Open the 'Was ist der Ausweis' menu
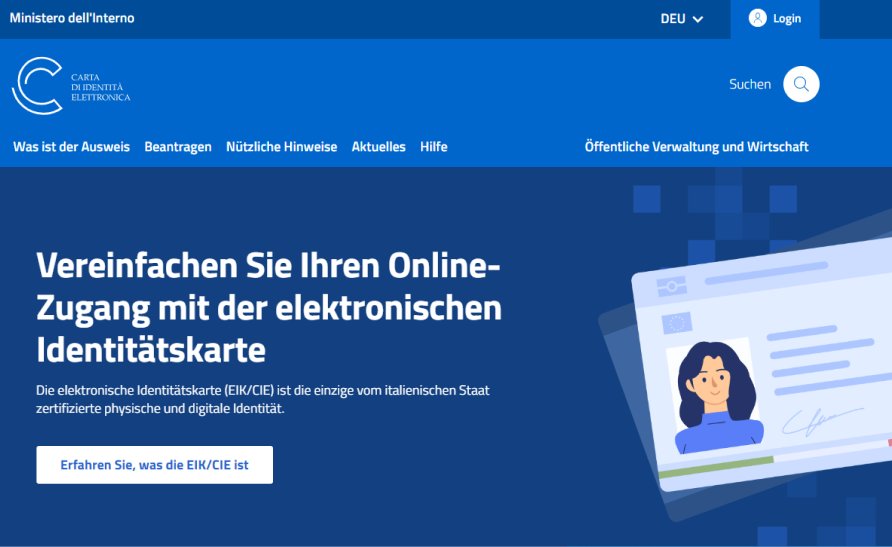This screenshot has height=547, width=892. pos(72,147)
